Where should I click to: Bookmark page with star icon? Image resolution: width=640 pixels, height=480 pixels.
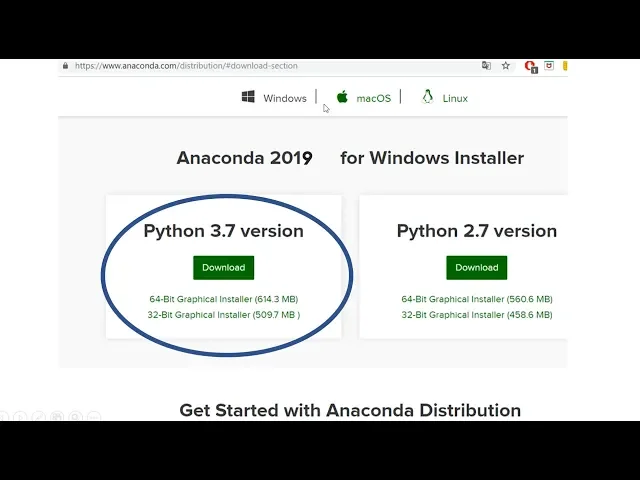(506, 66)
